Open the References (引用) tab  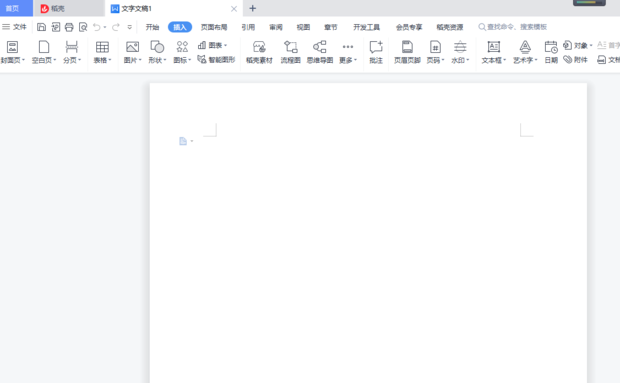(x=248, y=27)
